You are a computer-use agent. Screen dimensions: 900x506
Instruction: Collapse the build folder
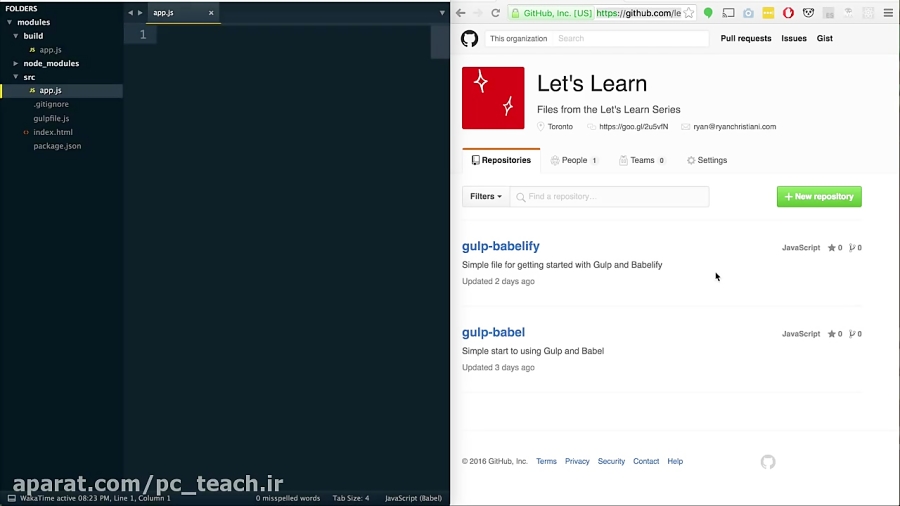pyautogui.click(x=16, y=36)
